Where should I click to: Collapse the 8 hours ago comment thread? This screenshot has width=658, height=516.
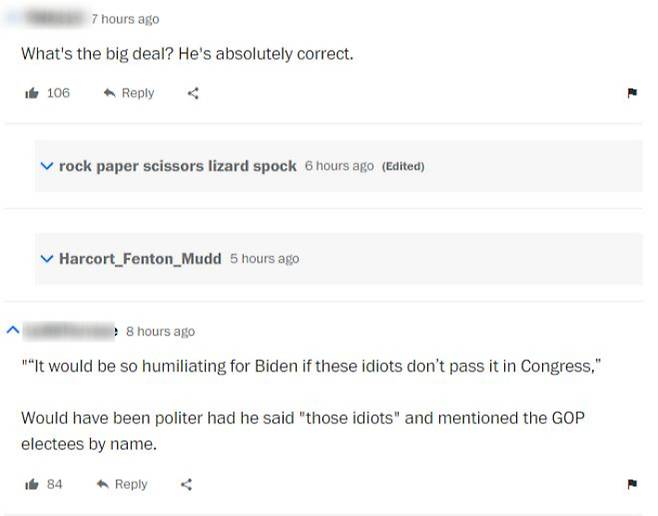12,330
